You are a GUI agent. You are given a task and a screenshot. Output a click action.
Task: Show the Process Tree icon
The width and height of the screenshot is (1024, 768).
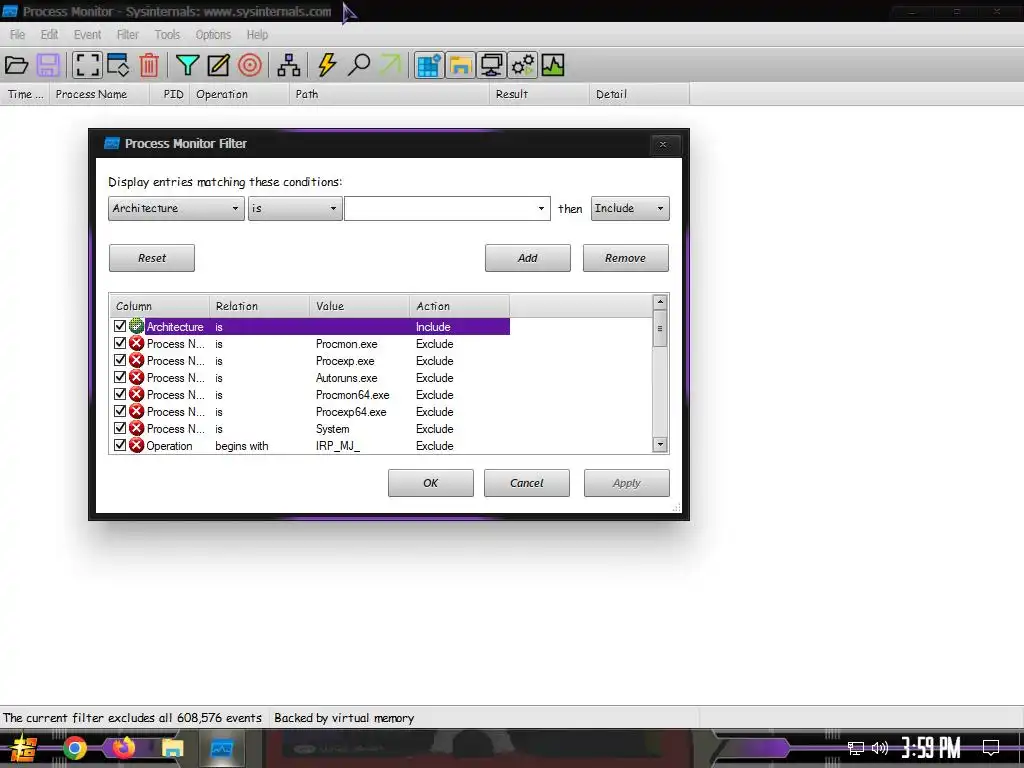(289, 65)
